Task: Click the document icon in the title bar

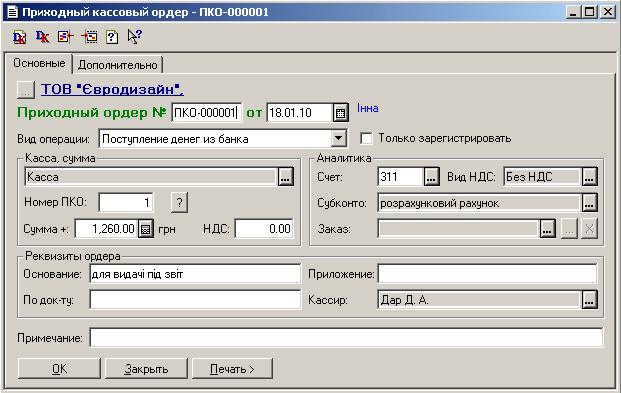Action: pyautogui.click(x=13, y=12)
